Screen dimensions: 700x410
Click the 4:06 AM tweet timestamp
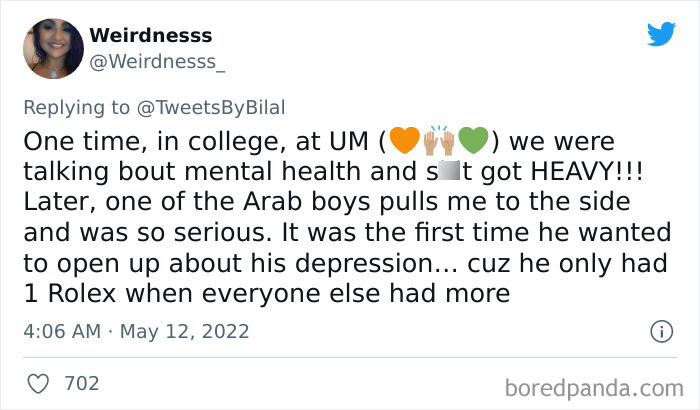(61, 331)
